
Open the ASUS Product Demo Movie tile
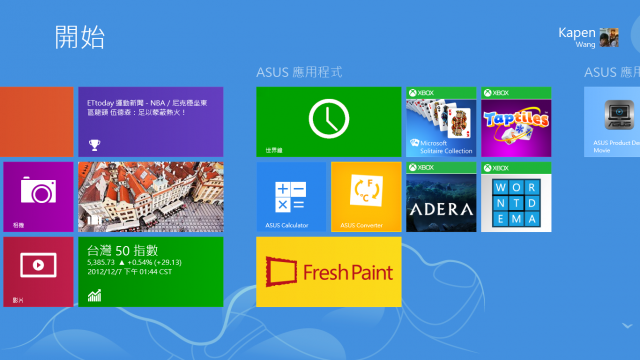coord(612,122)
